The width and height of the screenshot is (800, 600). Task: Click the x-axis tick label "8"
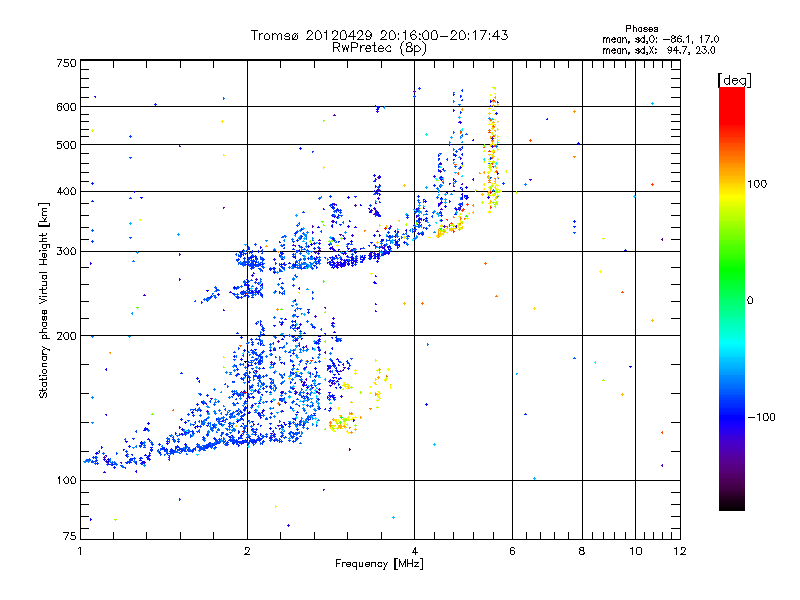[582, 551]
